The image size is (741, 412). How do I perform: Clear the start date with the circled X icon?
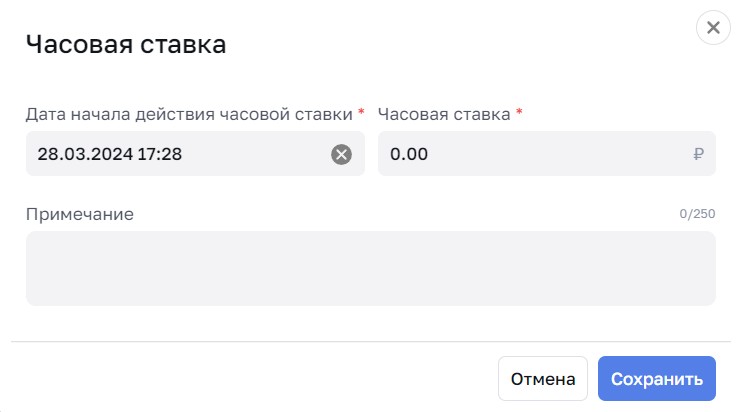342,154
